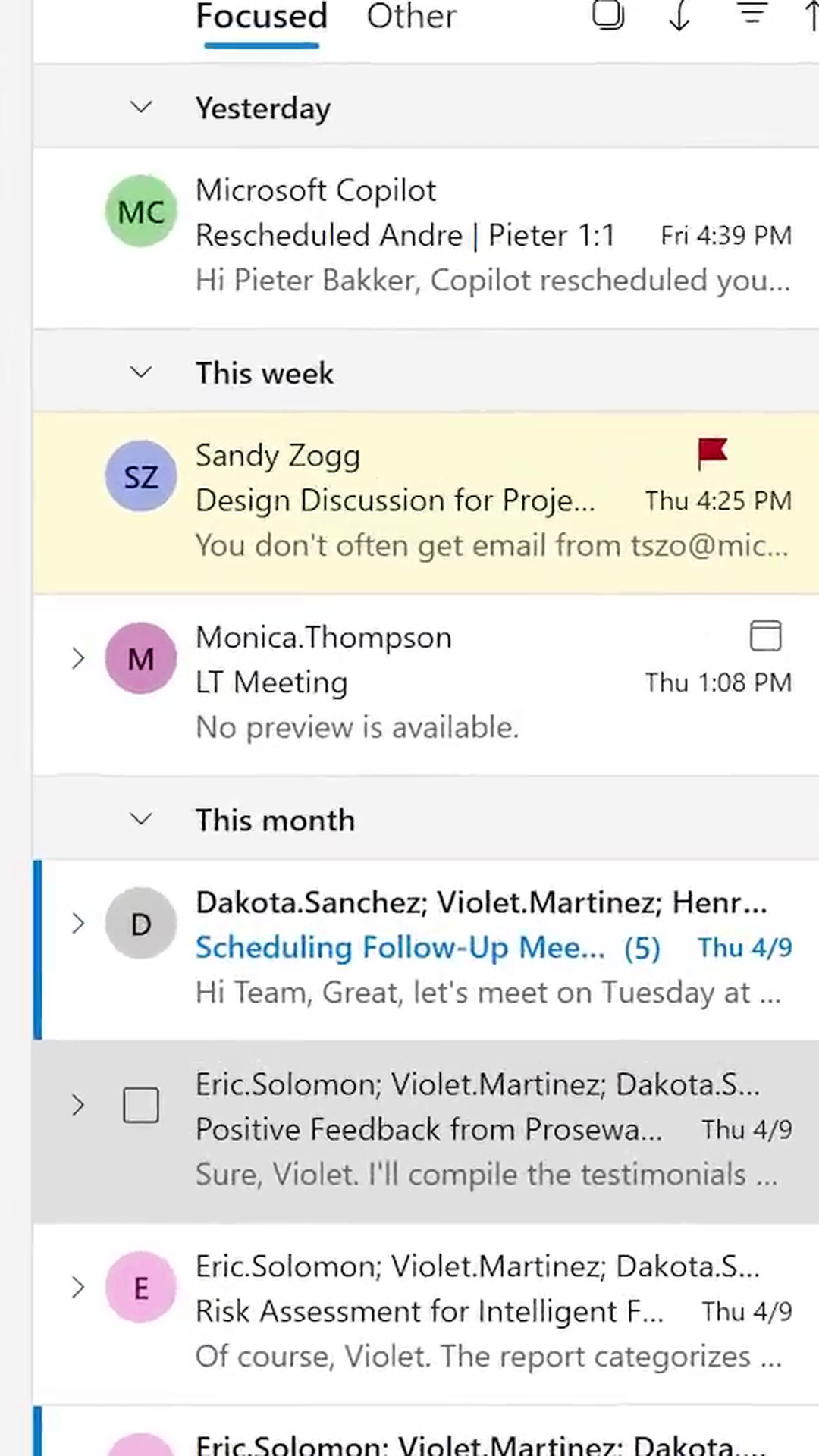Select Monica.Thompson's avatar to mark the email
This screenshot has height=1456, width=819.
coord(141,658)
